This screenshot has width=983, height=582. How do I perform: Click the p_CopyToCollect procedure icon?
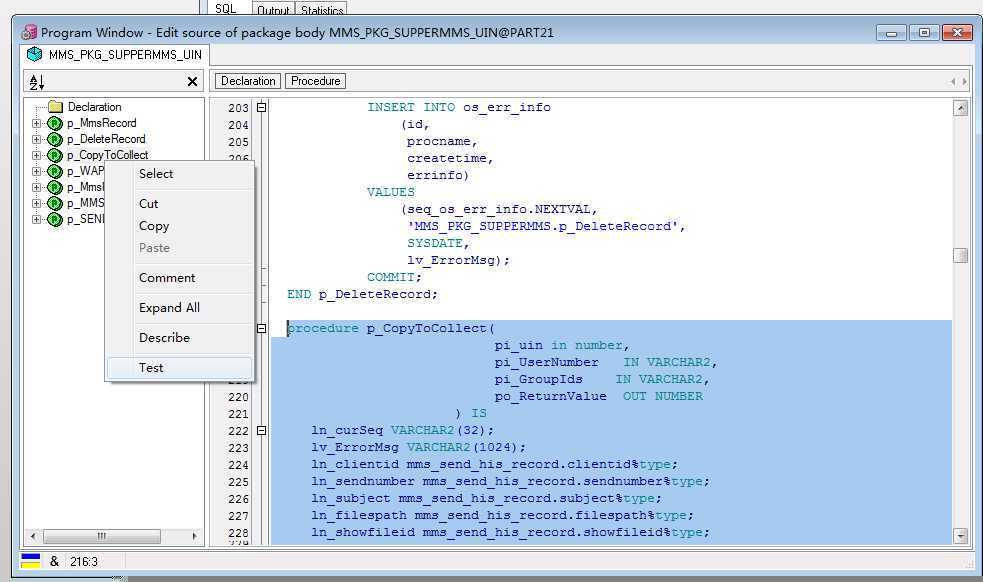coord(55,155)
